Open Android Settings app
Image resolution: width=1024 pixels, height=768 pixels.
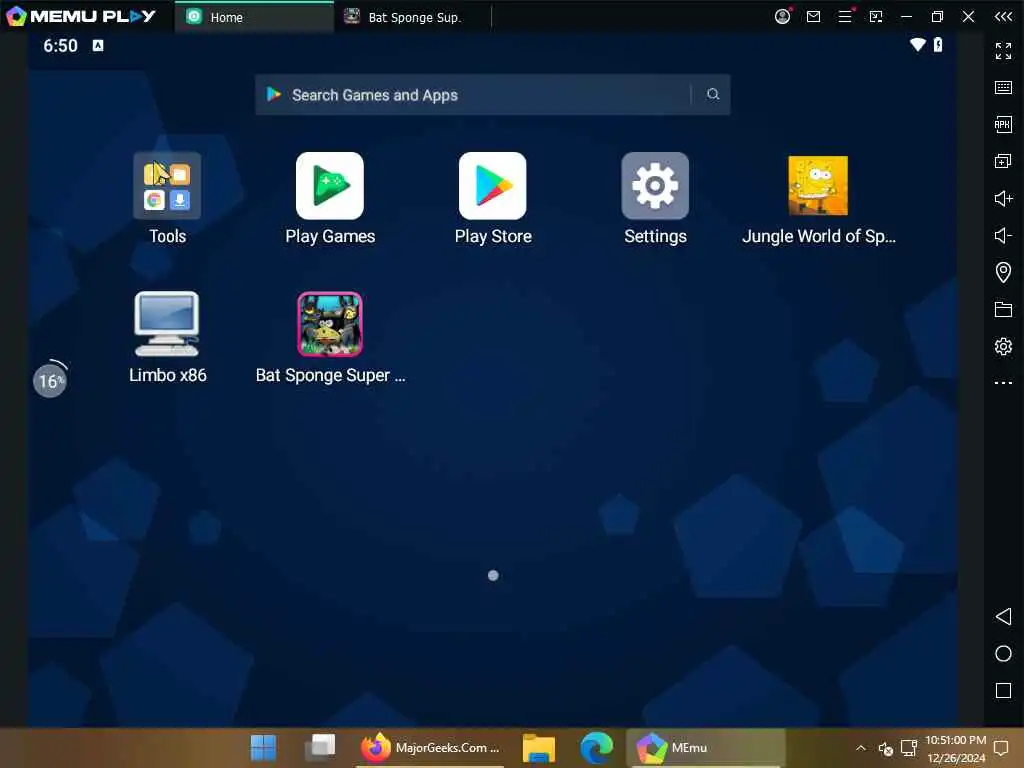(x=655, y=186)
